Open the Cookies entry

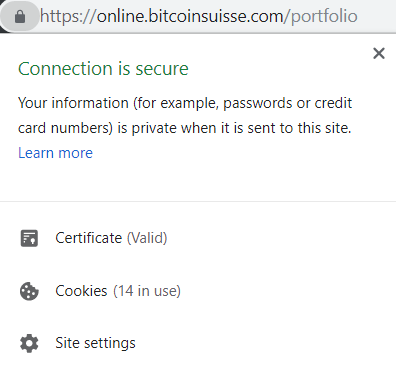pyautogui.click(x=198, y=291)
